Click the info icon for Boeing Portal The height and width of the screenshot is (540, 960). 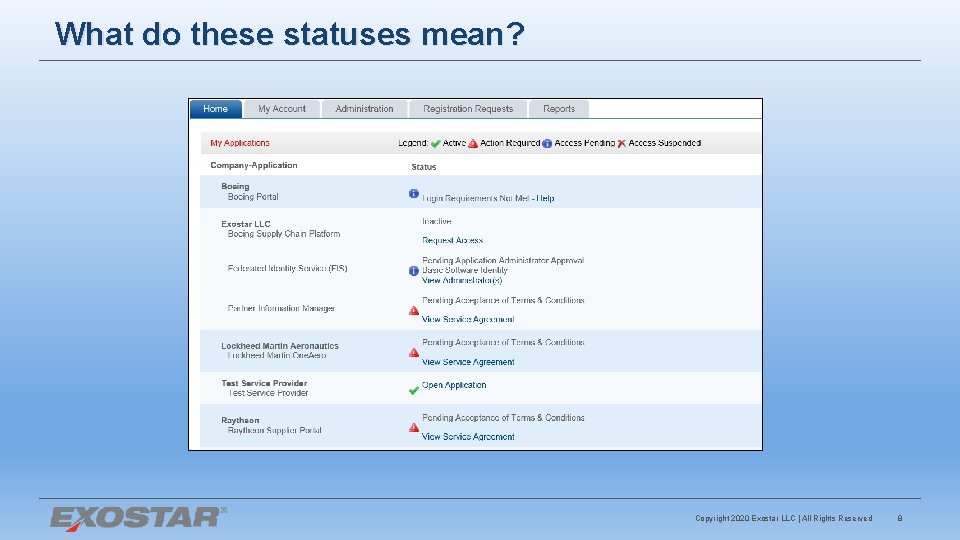(x=414, y=193)
